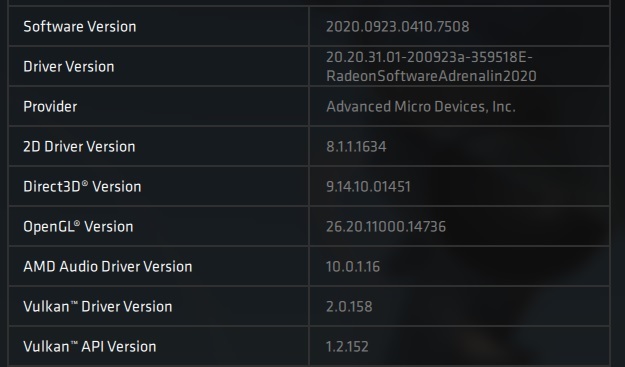This screenshot has height=367, width=625.
Task: Click the AMD Audio Driver Version label
Action: (x=108, y=267)
